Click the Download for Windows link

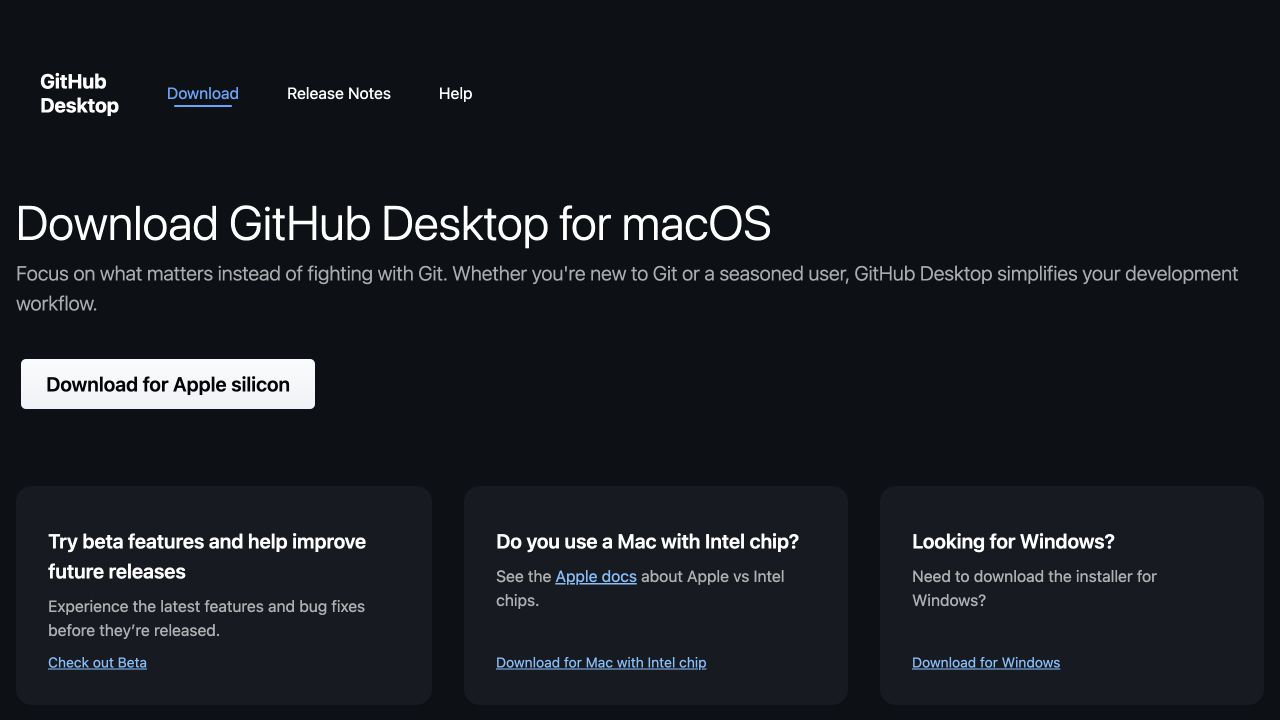coord(986,662)
